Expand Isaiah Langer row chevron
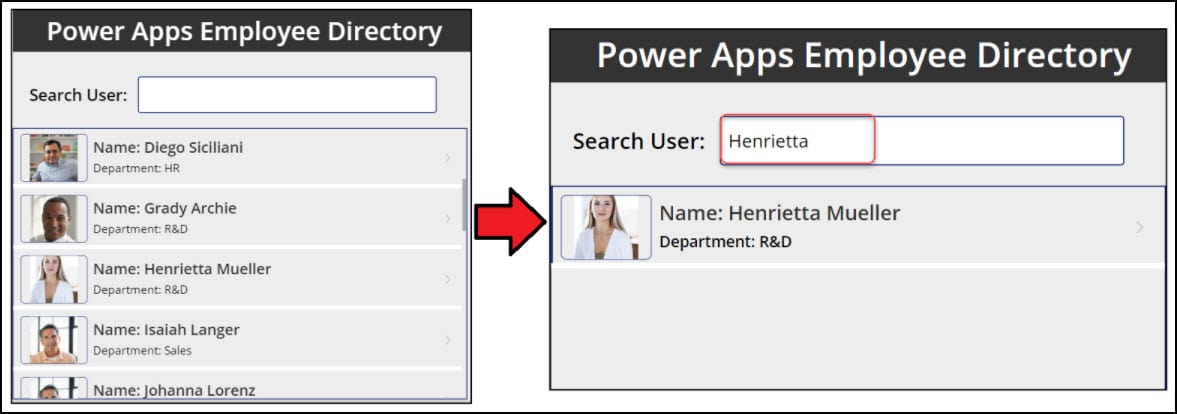 (x=447, y=340)
